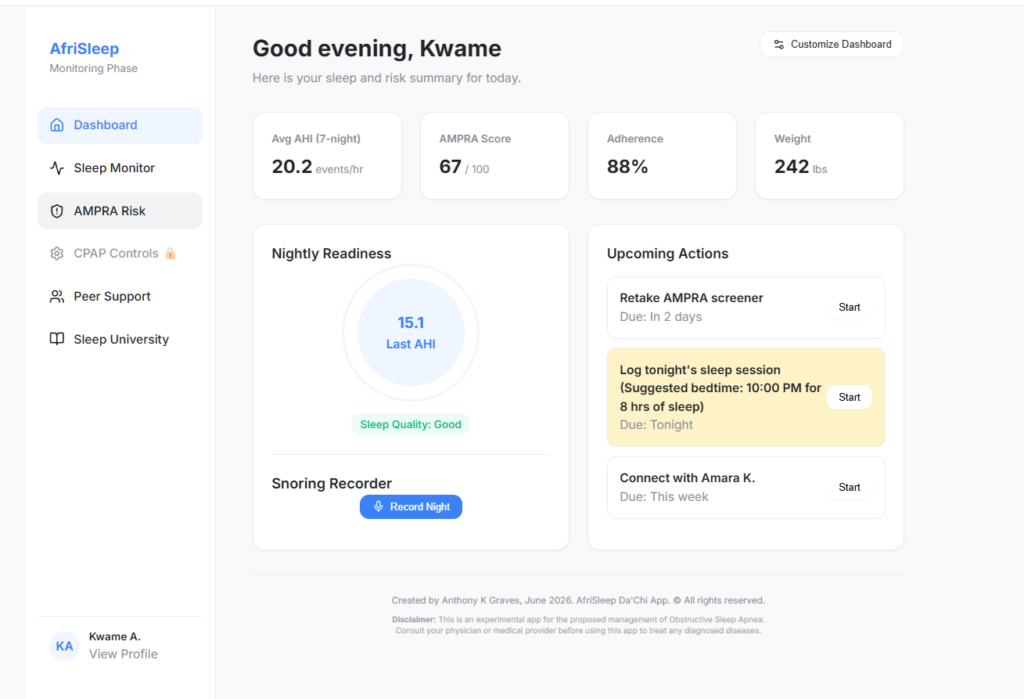
Task: Select the CPAP Controls menu entry
Action: click(120, 253)
